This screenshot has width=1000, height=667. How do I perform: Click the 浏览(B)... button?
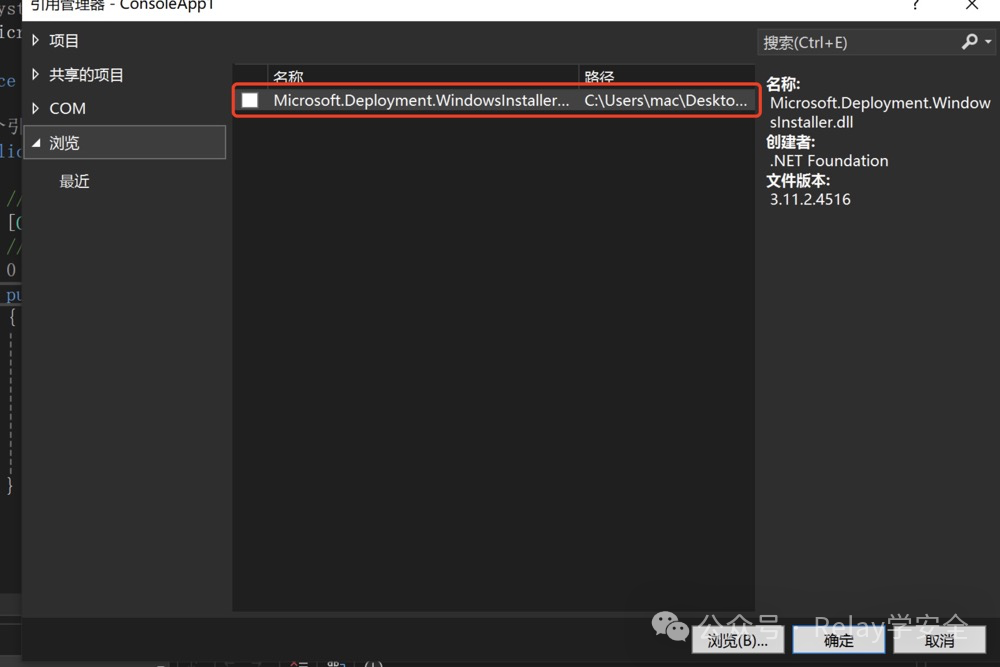tap(737, 640)
